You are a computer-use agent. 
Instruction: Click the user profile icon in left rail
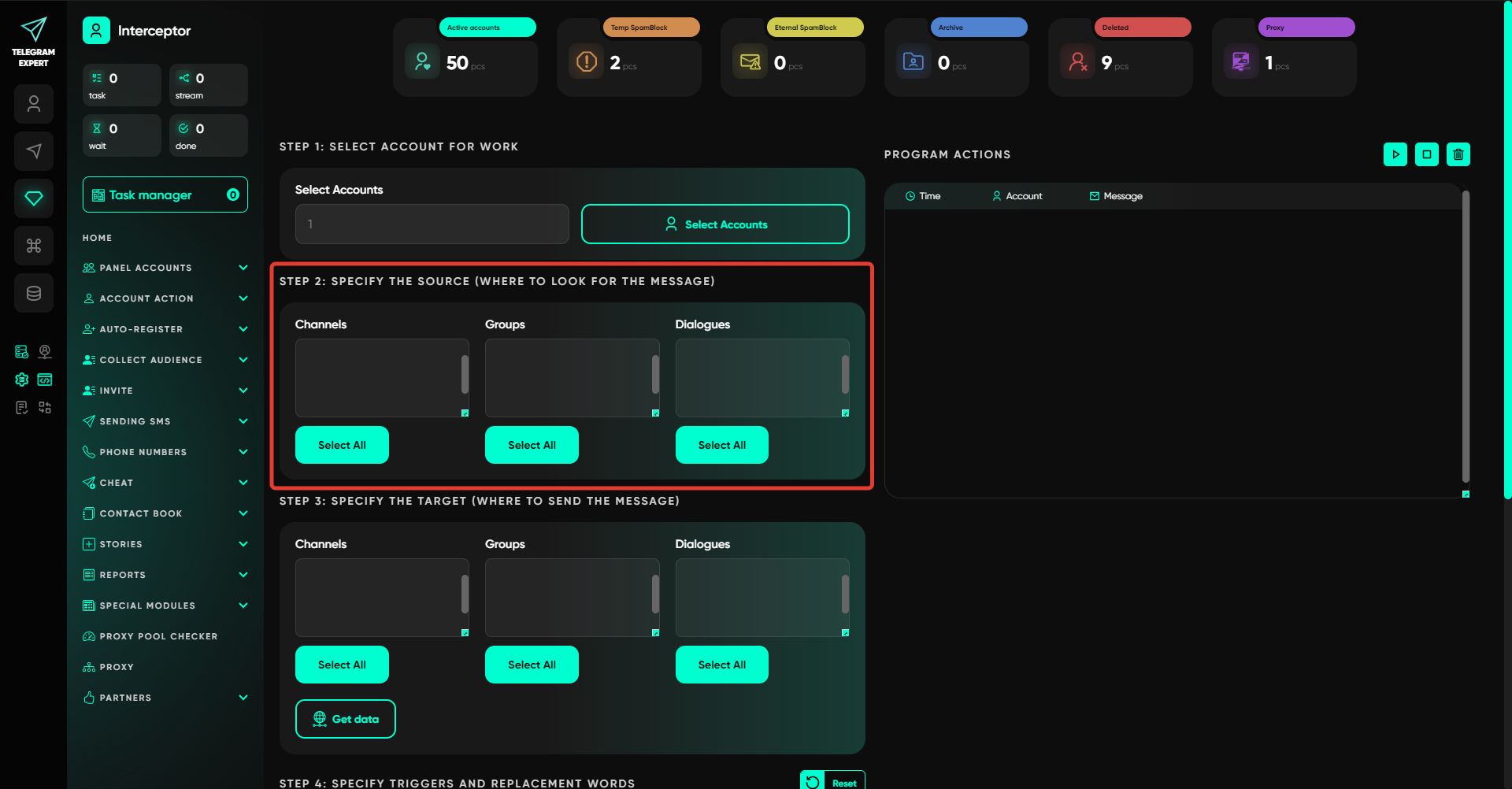[34, 104]
